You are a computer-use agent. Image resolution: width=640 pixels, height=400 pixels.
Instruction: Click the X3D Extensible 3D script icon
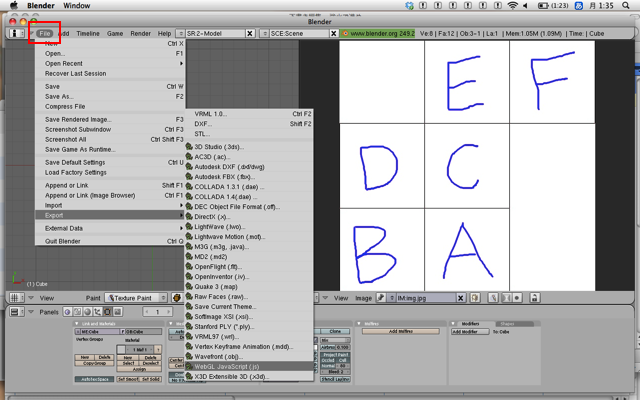pyautogui.click(x=189, y=376)
